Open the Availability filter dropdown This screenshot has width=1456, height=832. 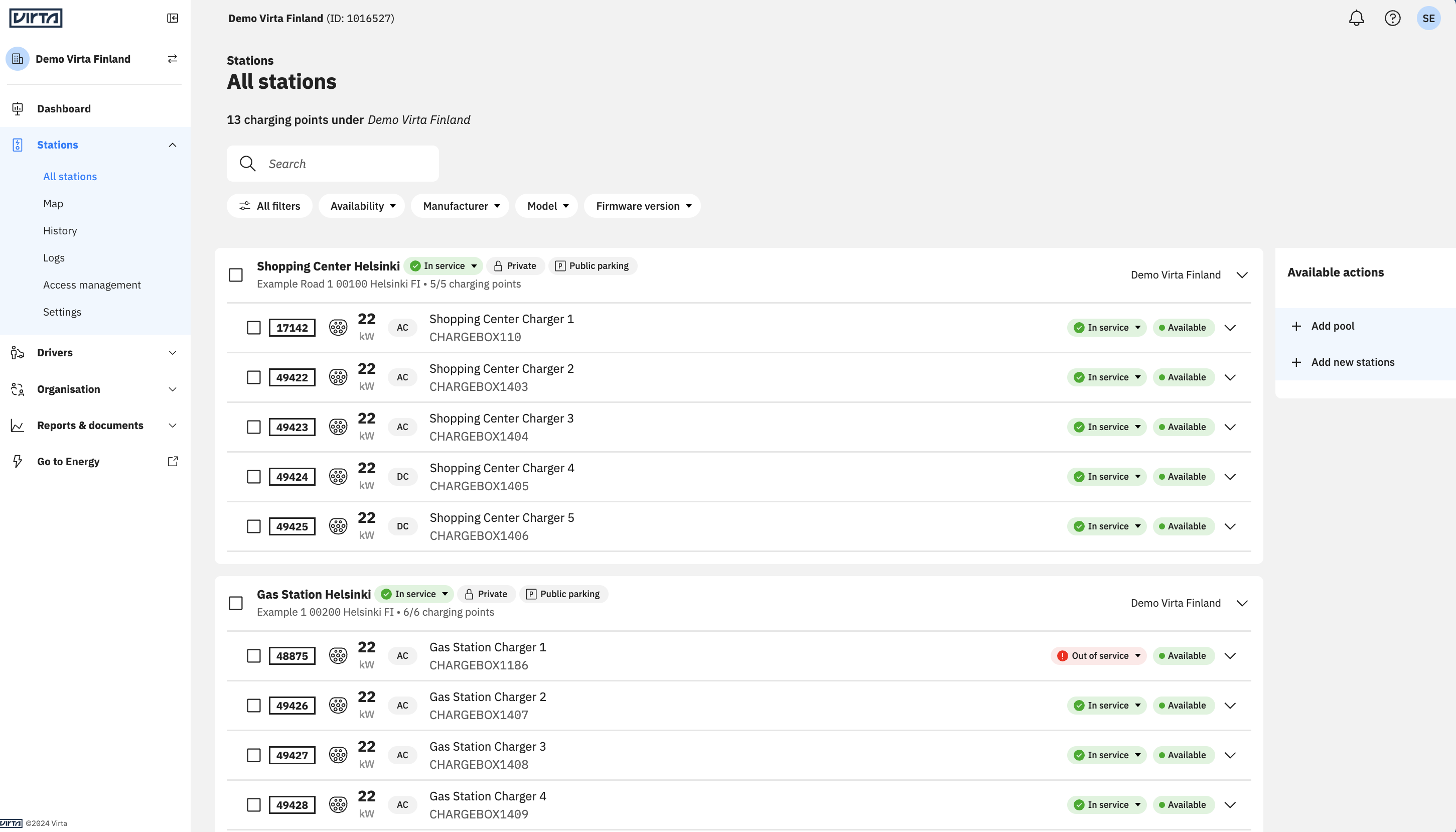point(362,206)
